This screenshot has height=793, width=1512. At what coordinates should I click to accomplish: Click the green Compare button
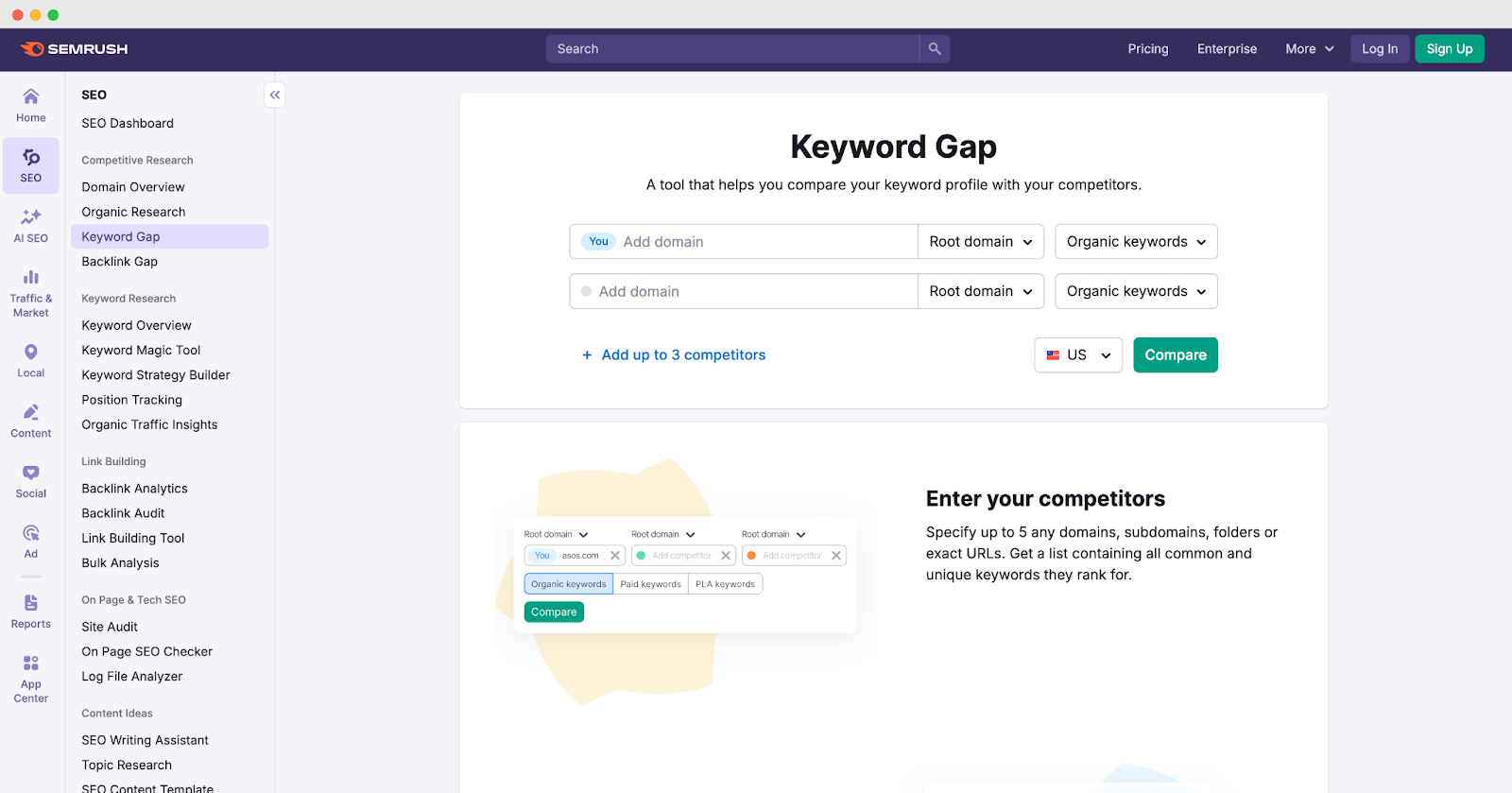point(1175,354)
